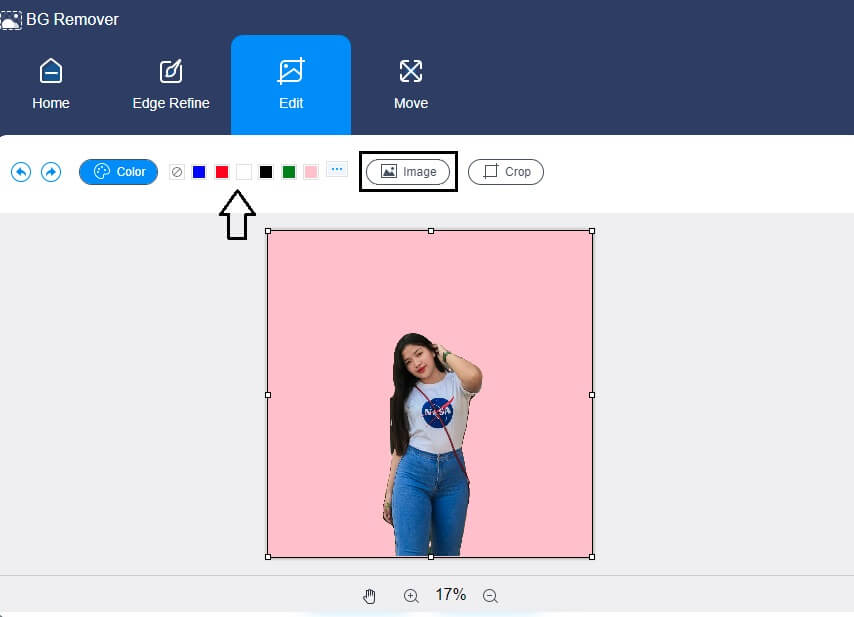854x617 pixels.
Task: Select the Undo arrow icon
Action: (x=21, y=172)
